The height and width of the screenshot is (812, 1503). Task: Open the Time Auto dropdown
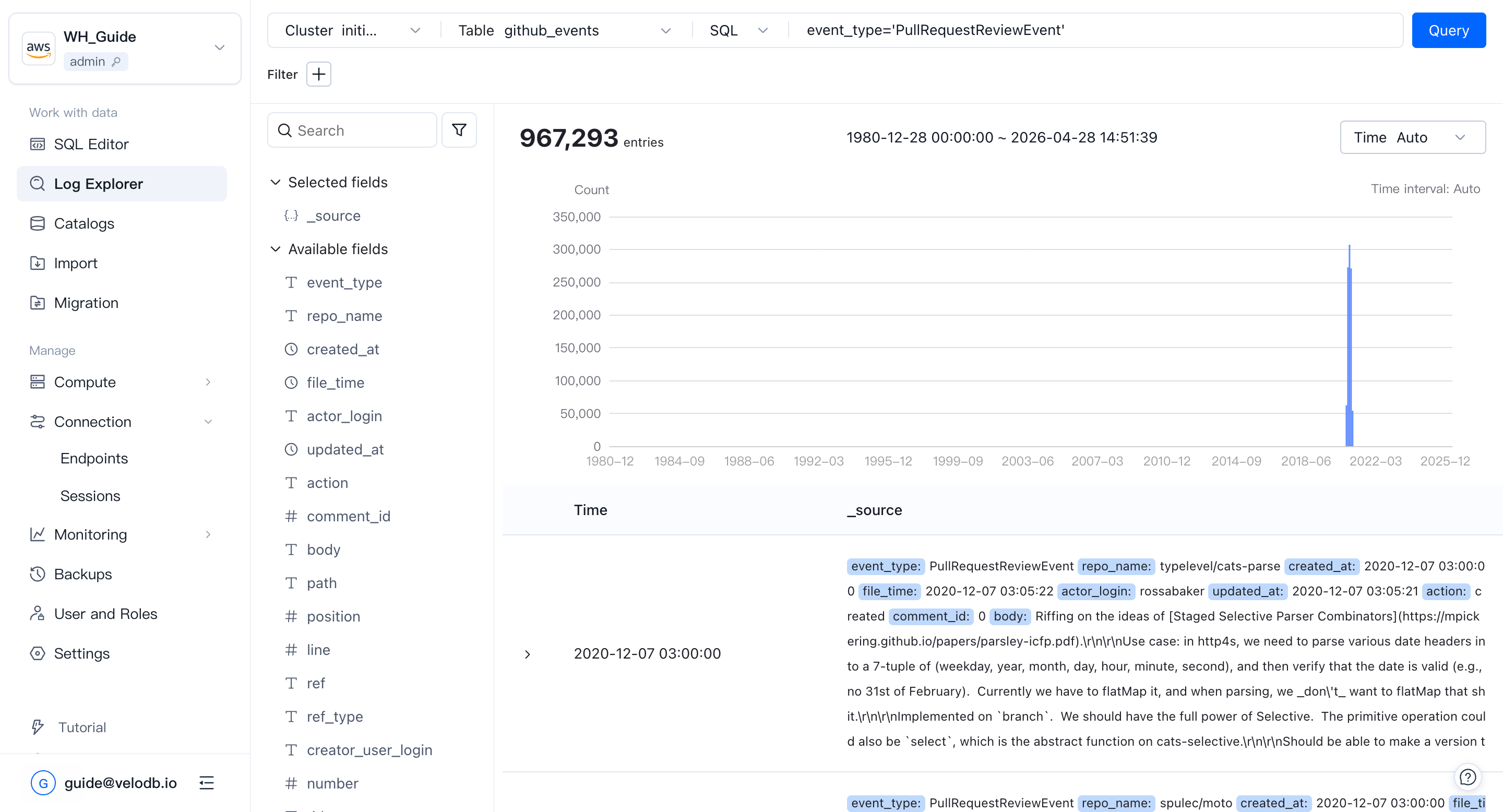(x=1413, y=137)
